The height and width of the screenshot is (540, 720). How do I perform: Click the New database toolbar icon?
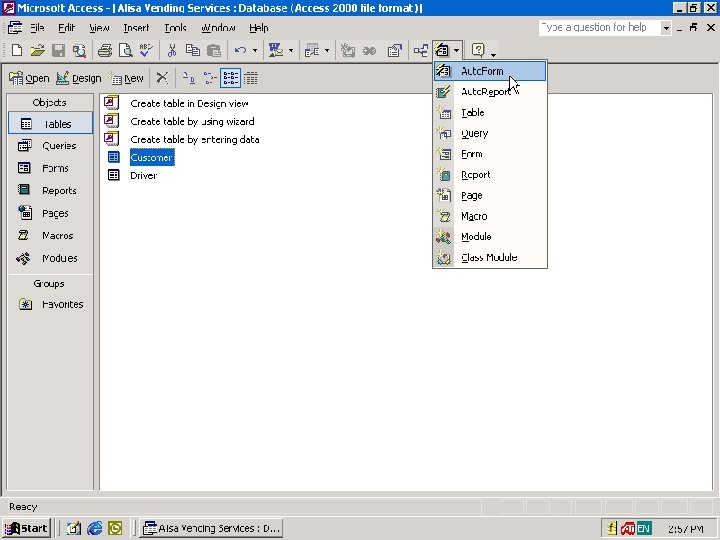click(17, 51)
